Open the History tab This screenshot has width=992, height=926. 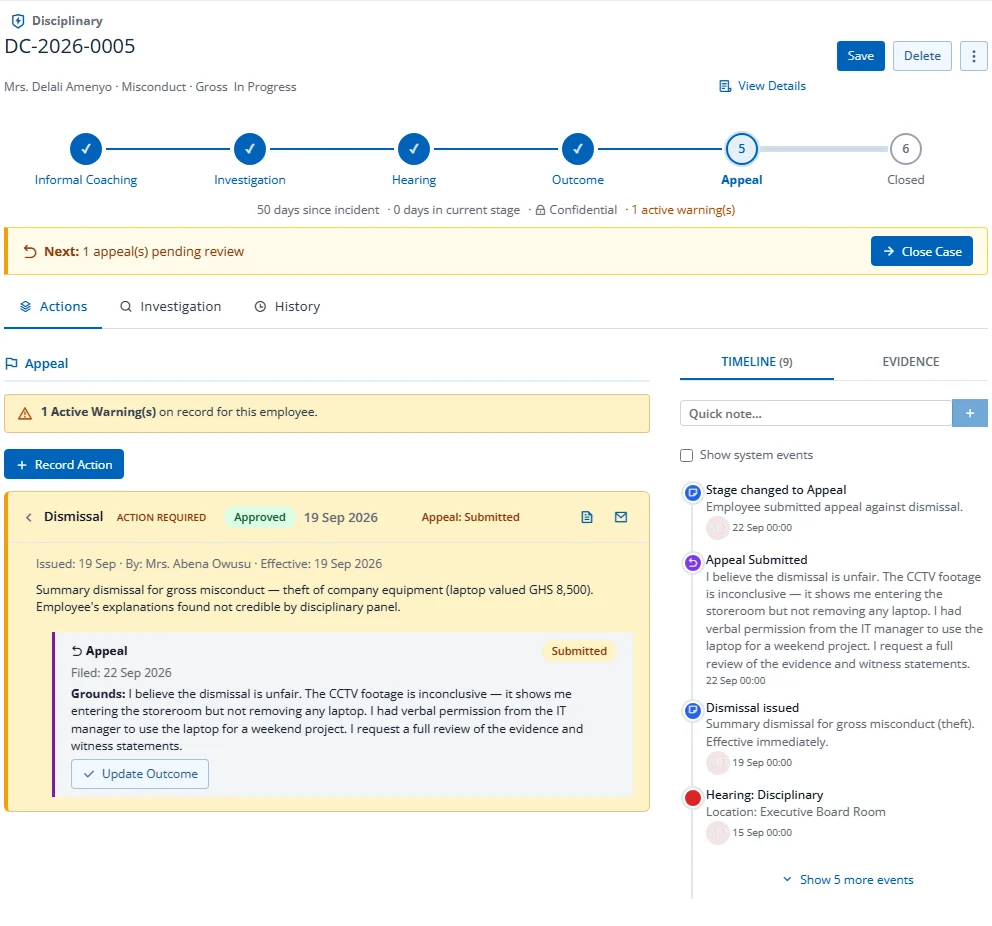pyautogui.click(x=287, y=307)
